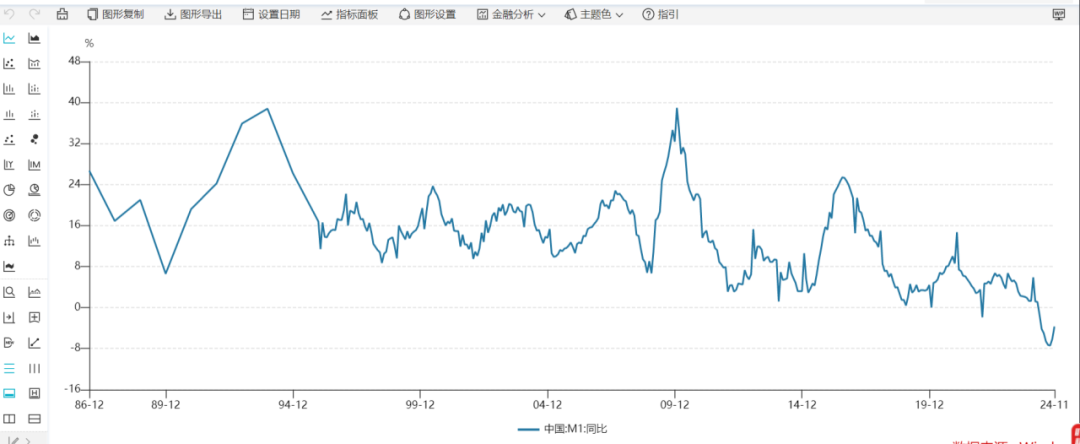Open the 指标面板 indicator panel
Viewport: 1080px width, 444px height.
click(x=349, y=14)
